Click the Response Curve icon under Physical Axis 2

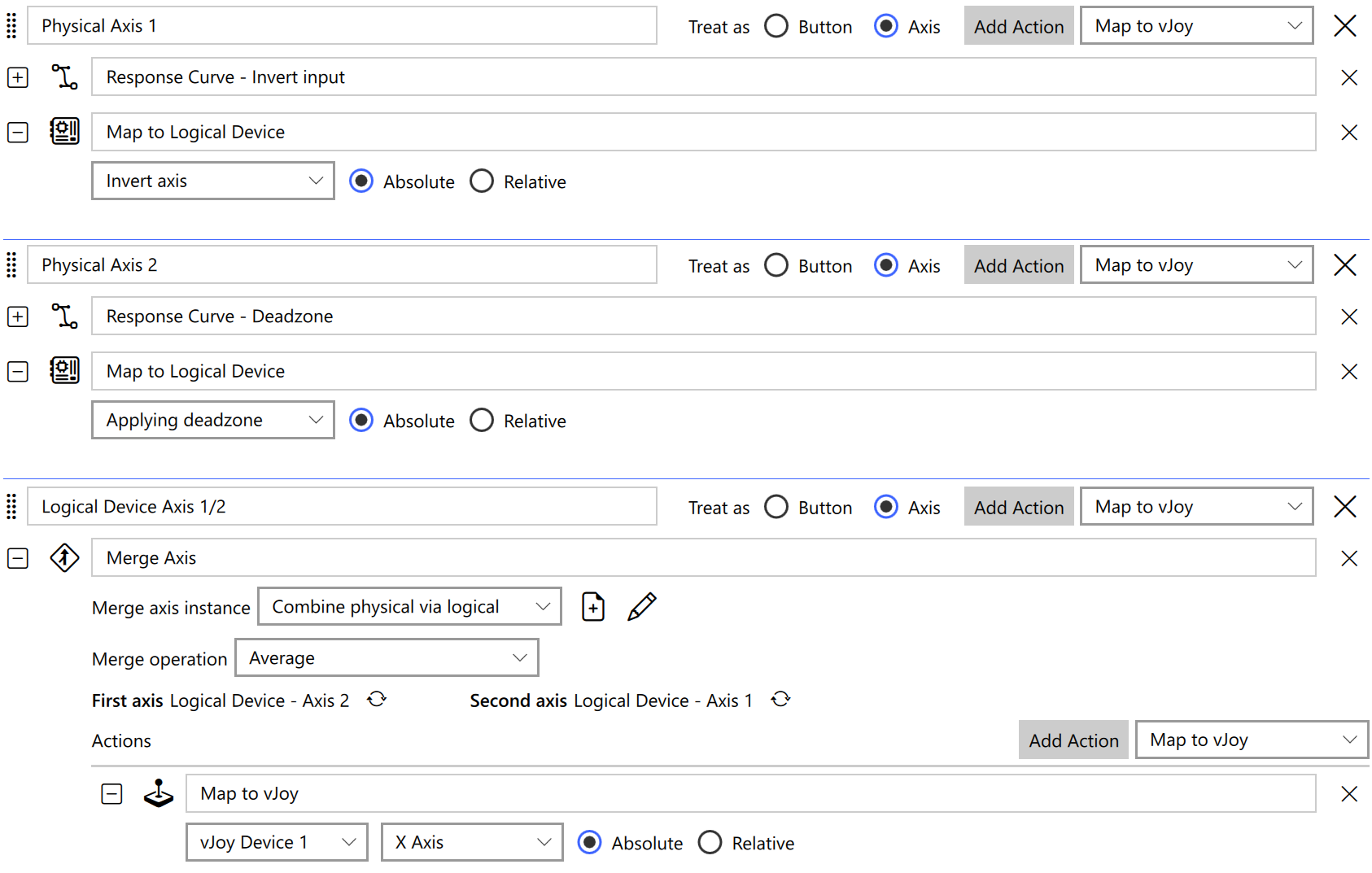click(64, 316)
